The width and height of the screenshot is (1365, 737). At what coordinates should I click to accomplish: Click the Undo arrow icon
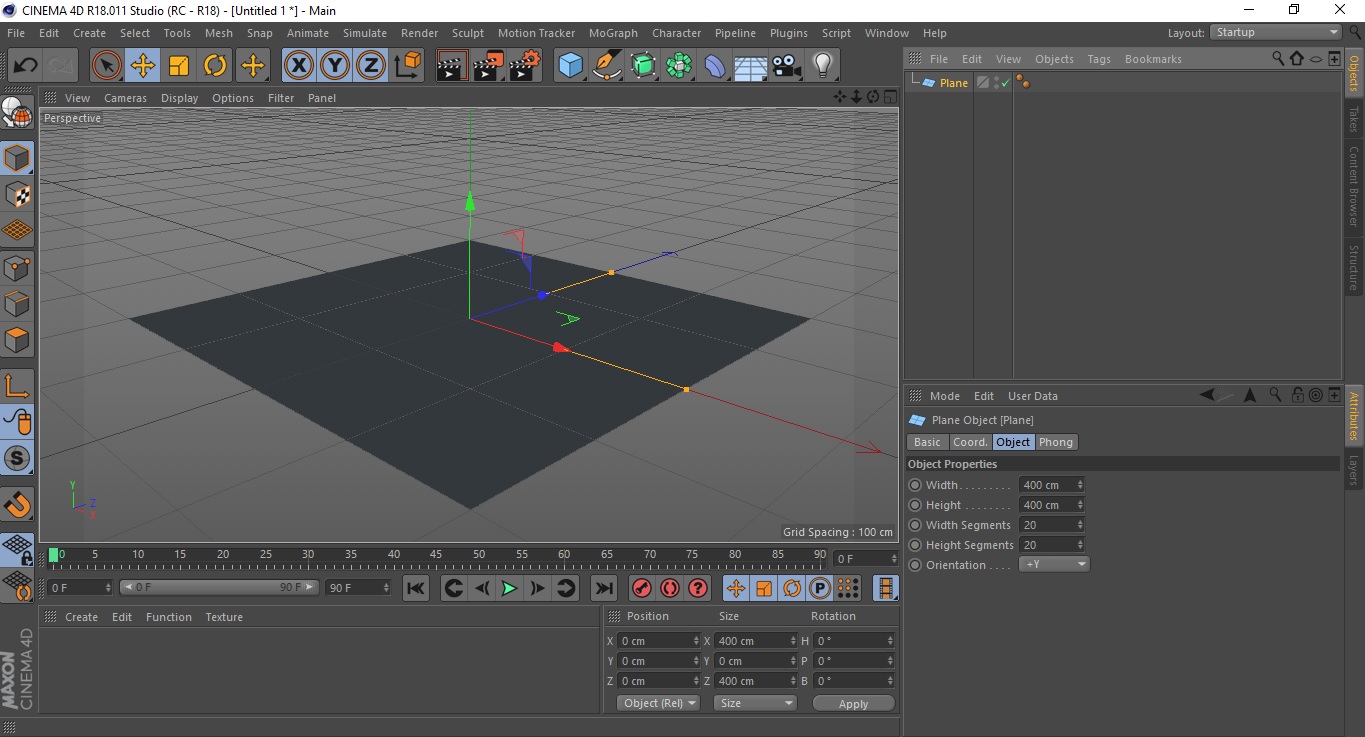25,66
